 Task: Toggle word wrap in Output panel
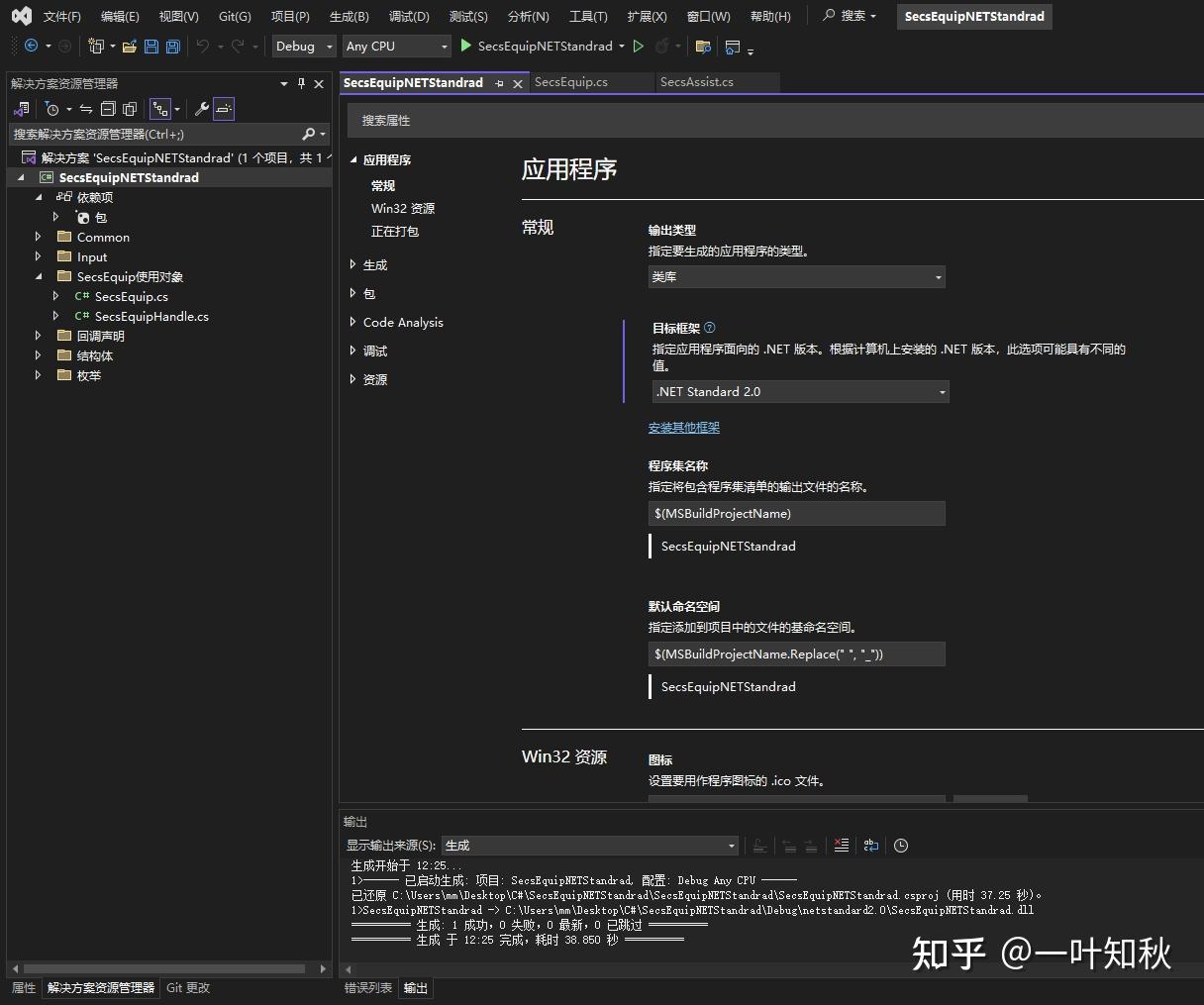pos(871,846)
